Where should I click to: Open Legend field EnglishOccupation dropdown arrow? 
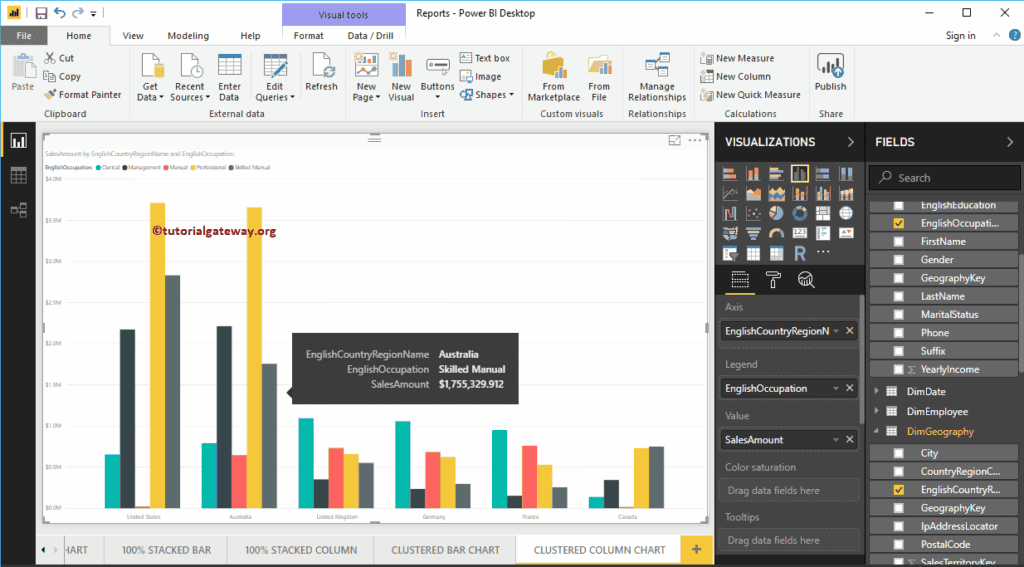point(836,389)
